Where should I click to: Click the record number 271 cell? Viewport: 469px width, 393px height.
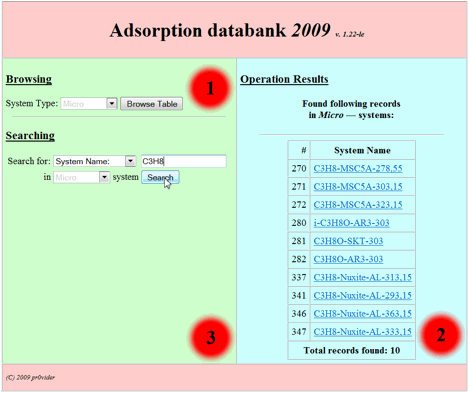[x=299, y=186]
